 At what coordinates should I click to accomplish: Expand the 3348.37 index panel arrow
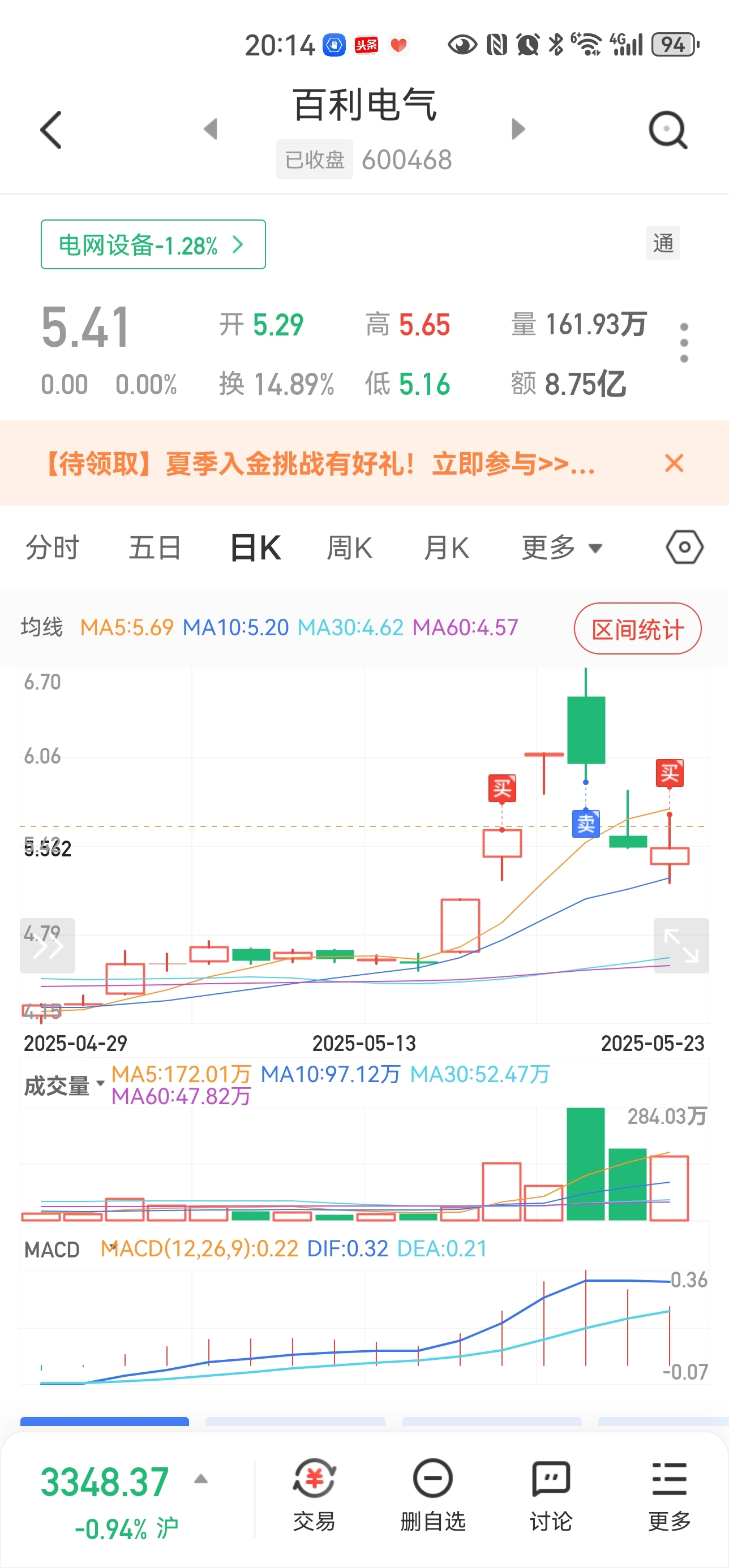(x=201, y=1479)
